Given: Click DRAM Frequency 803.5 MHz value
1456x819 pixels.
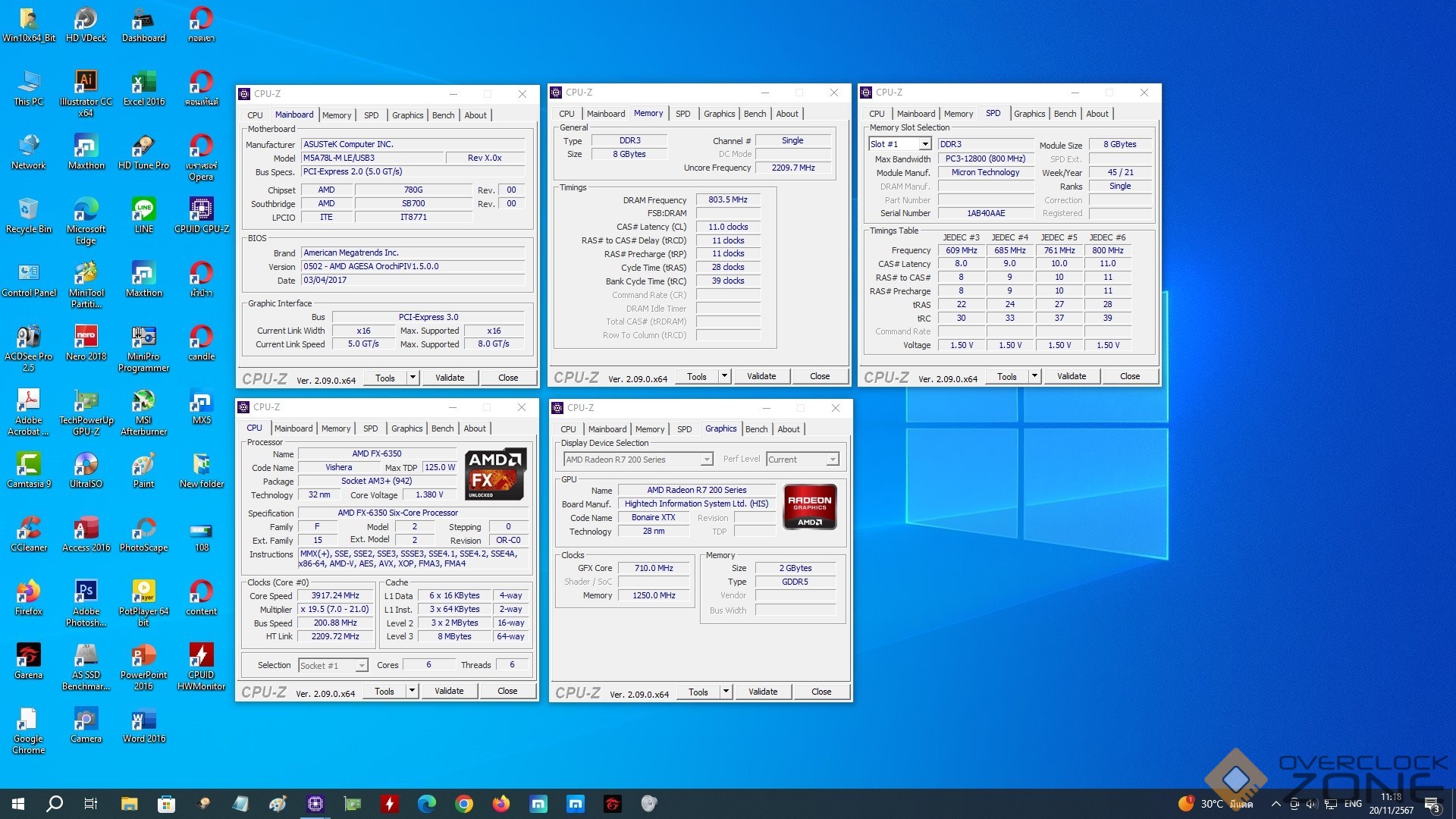Looking at the screenshot, I should [728, 200].
